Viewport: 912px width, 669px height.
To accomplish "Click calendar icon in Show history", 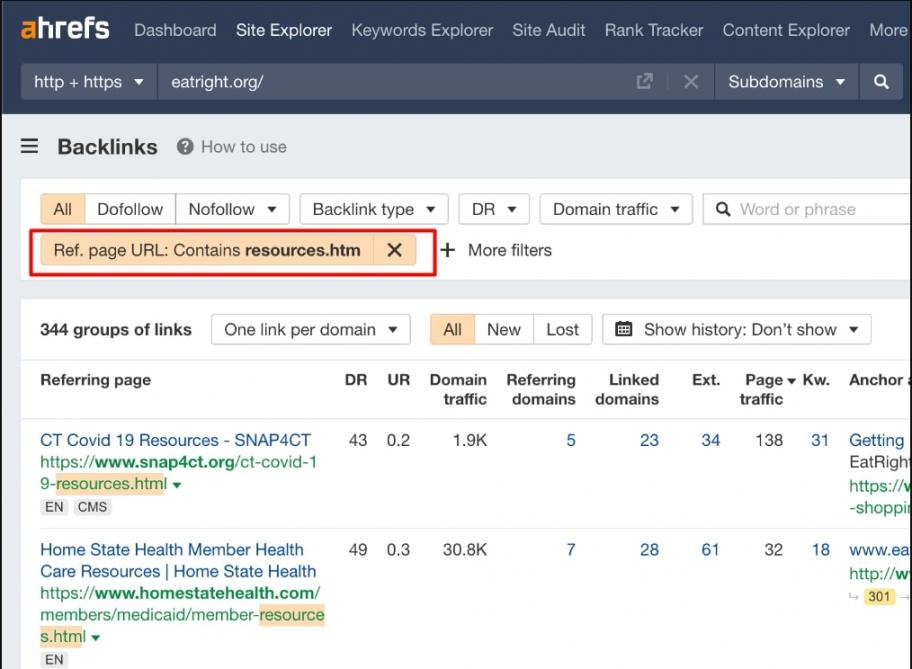I will click(x=624, y=329).
